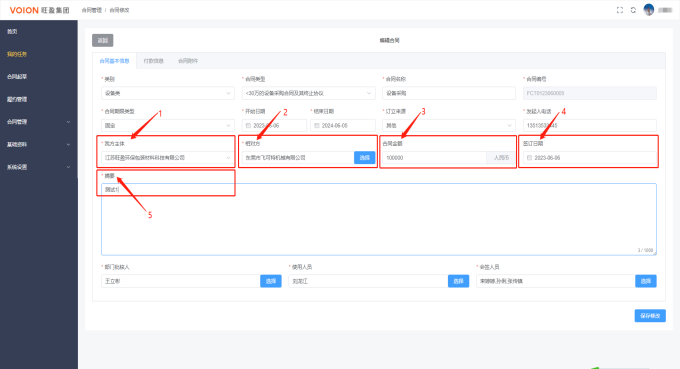Click 选择 button next to 相对方

(365, 158)
